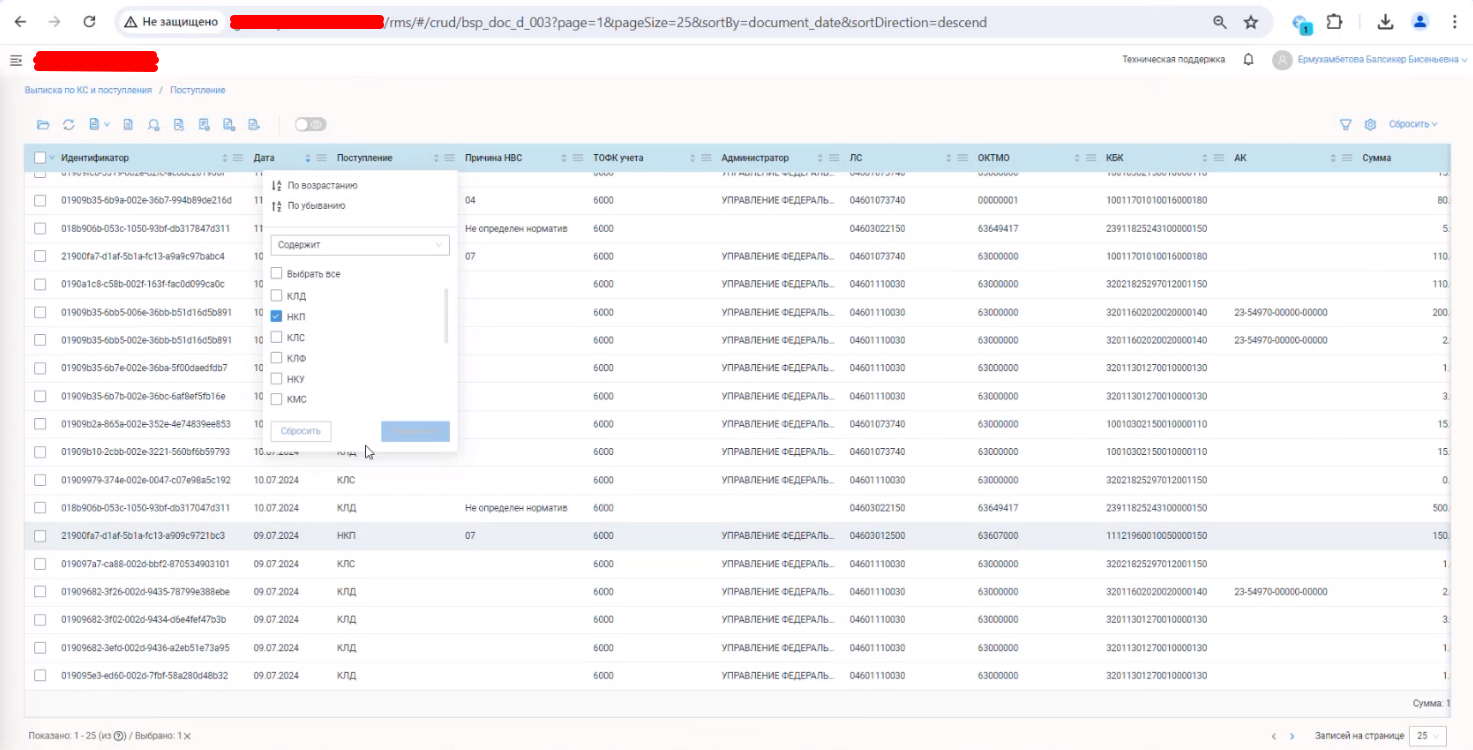1473x750 pixels.
Task: Refresh the table with the reload icon
Action: pos(69,125)
